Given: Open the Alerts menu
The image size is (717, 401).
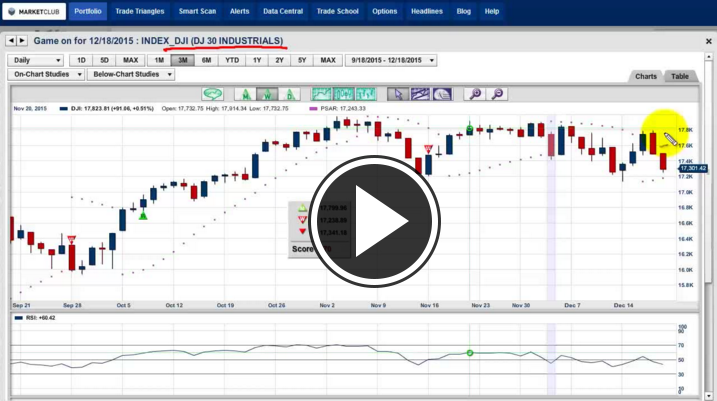Looking at the screenshot, I should pyautogui.click(x=240, y=11).
